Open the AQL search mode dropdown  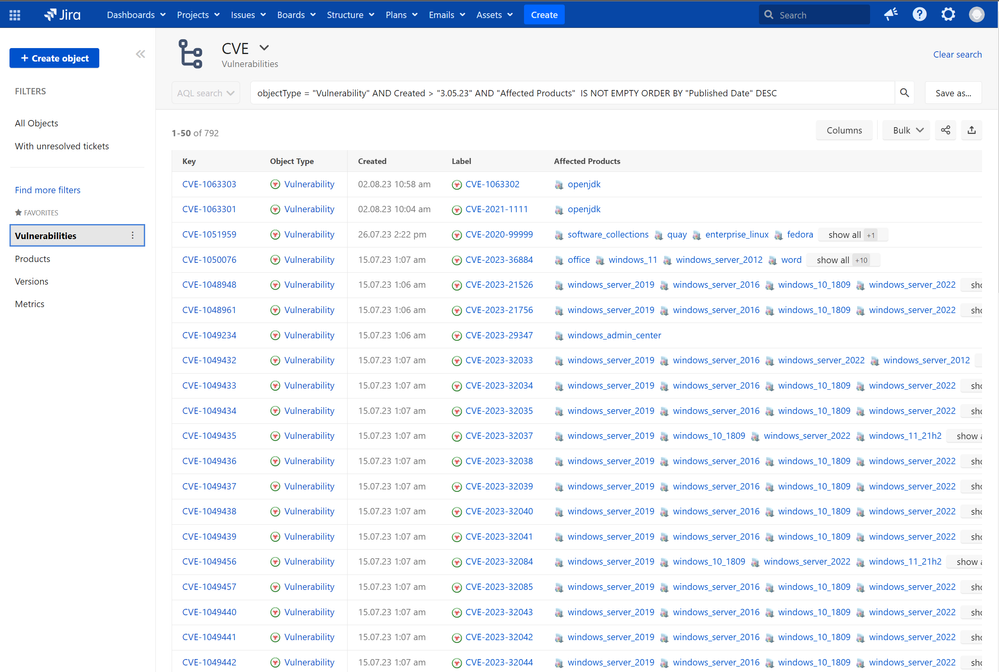pos(206,93)
